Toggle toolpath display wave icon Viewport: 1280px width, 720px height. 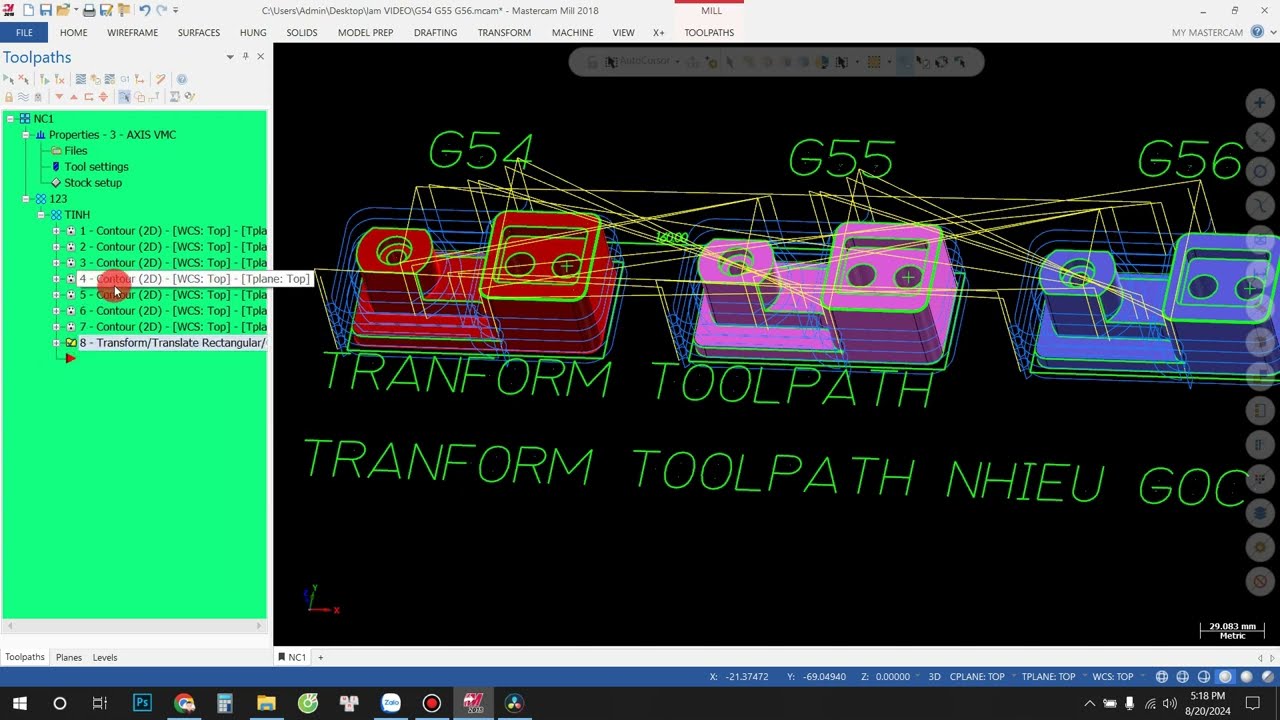tap(23, 97)
